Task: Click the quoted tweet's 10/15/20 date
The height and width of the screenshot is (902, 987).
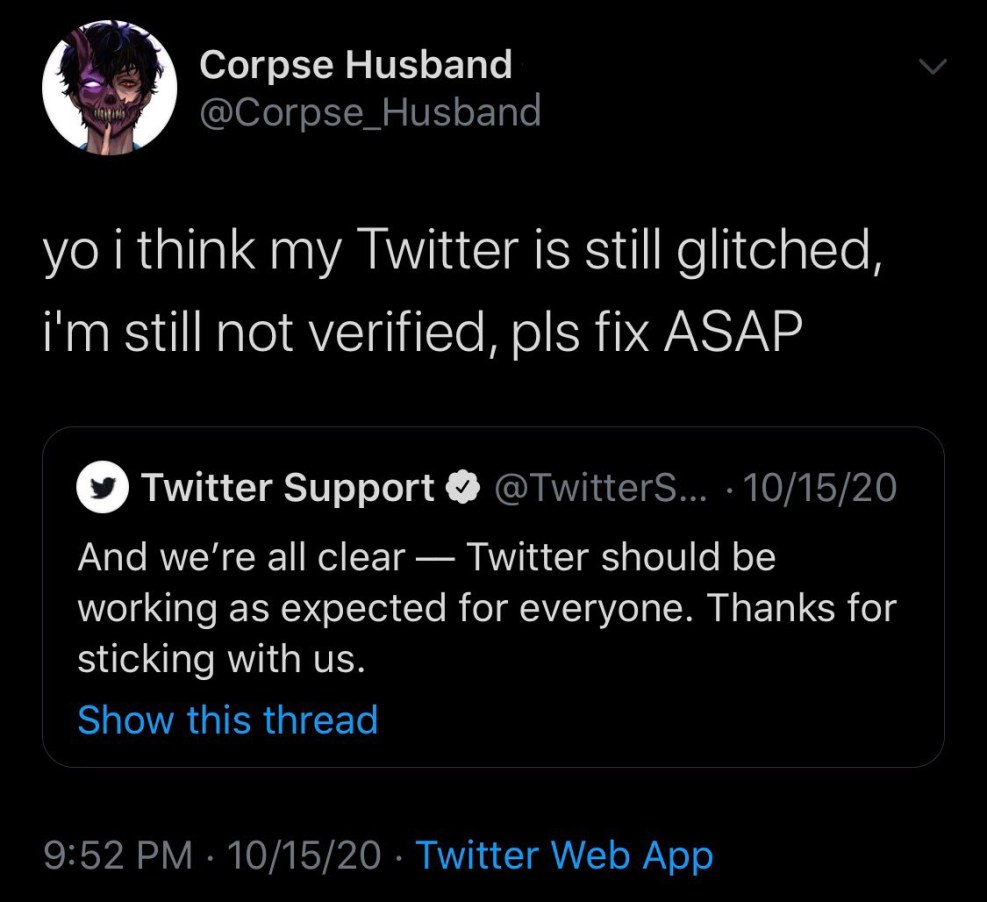Action: (821, 488)
